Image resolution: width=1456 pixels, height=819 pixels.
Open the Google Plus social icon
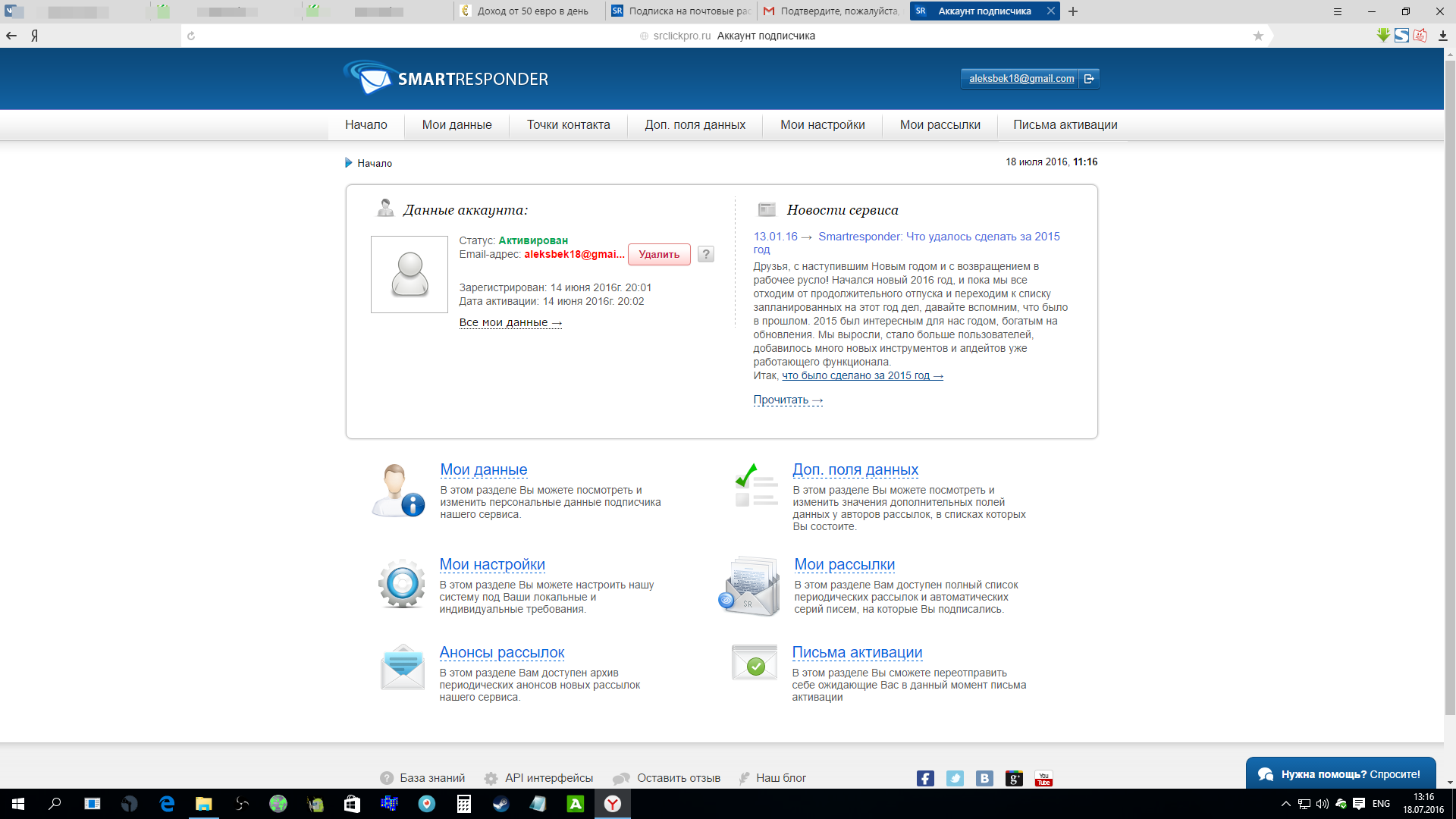coord(1014,778)
